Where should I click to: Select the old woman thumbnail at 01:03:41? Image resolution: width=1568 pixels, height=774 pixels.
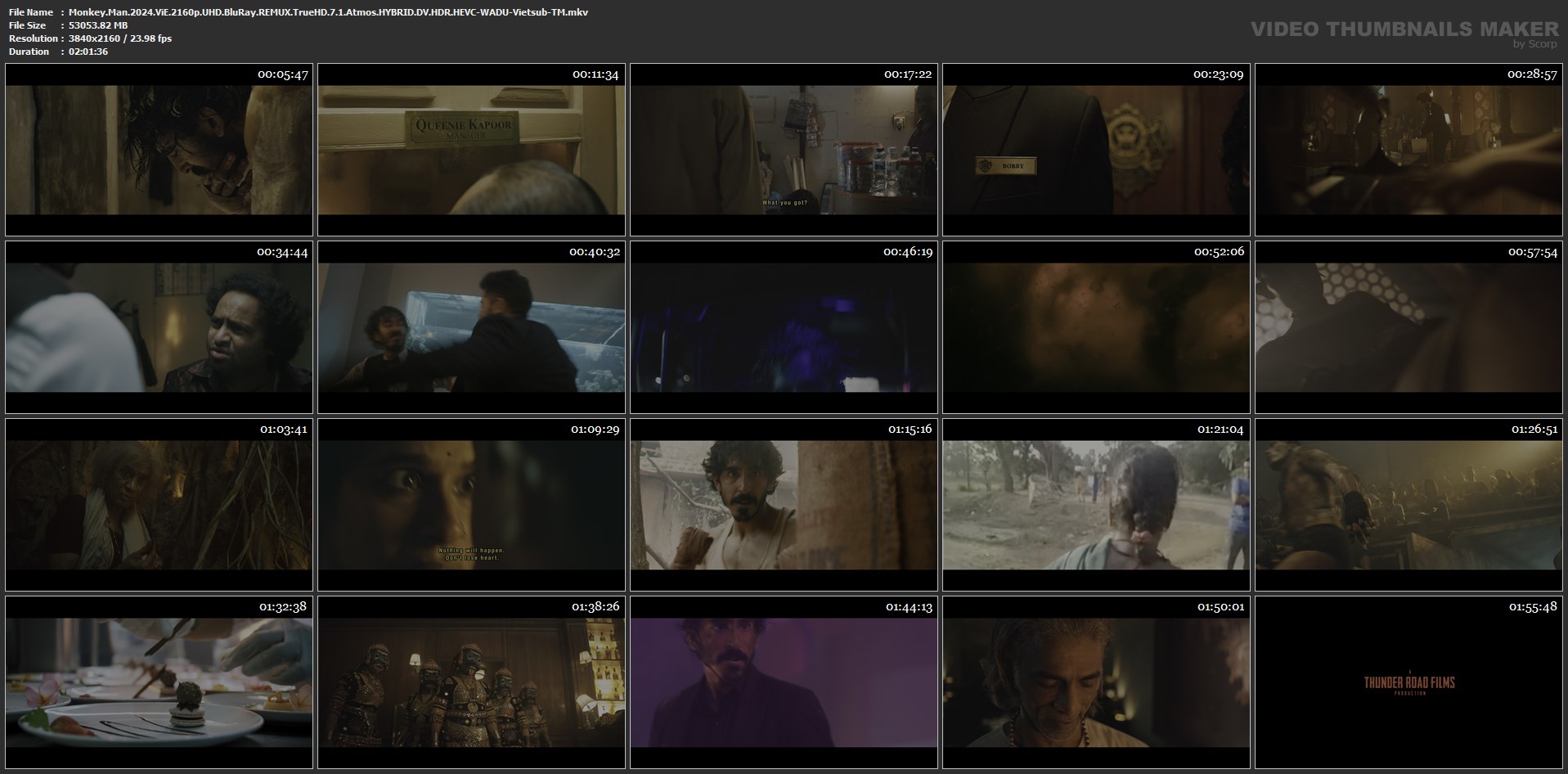[x=159, y=505]
